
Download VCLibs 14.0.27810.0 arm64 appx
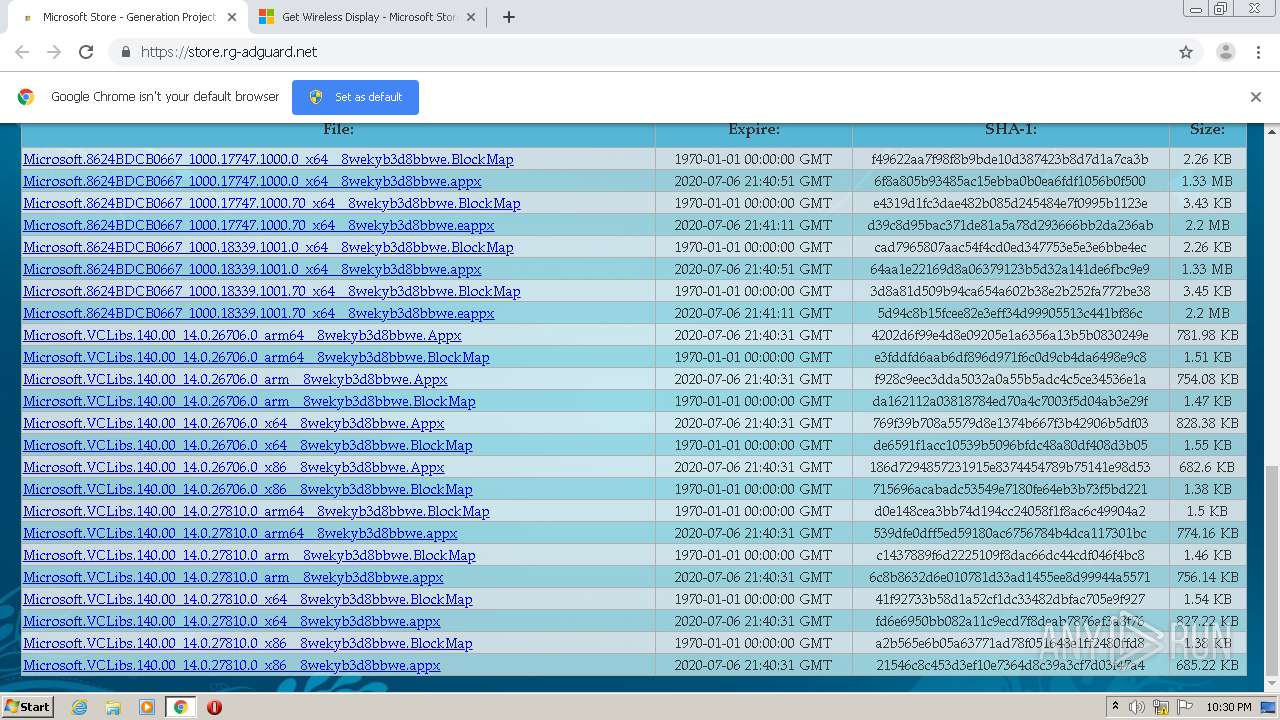(240, 533)
